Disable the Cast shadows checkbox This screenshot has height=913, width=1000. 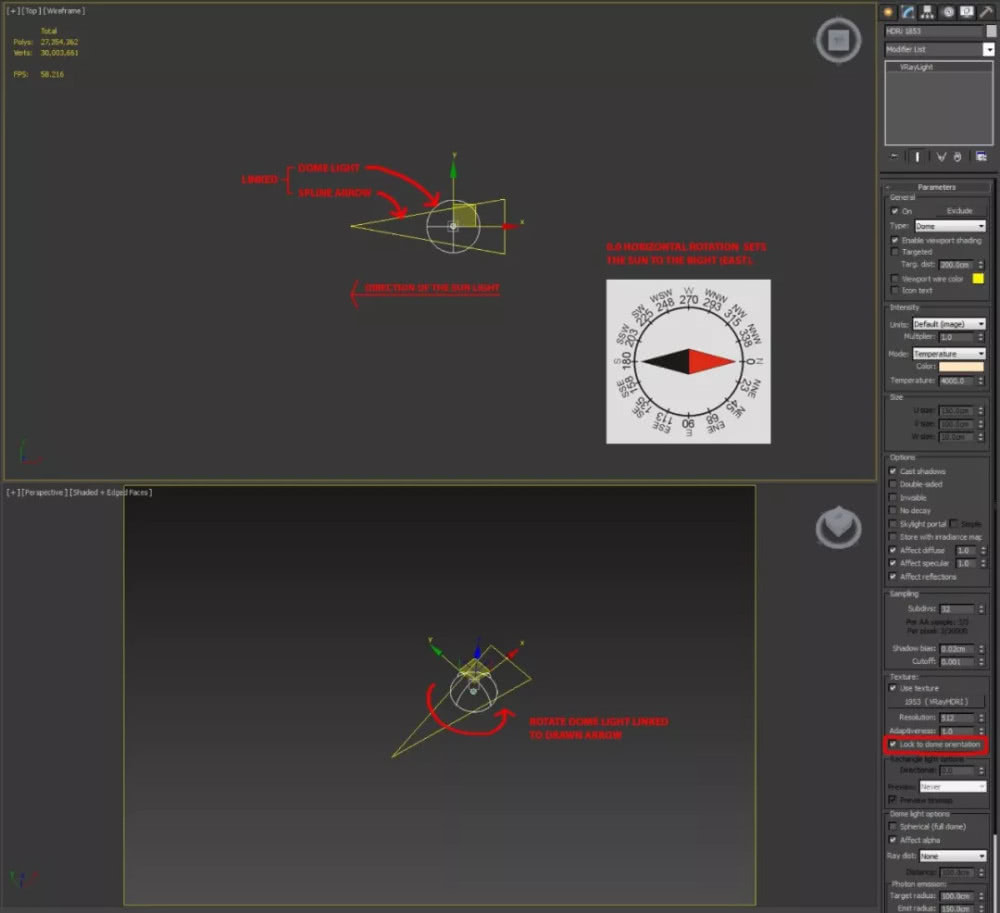tap(894, 471)
